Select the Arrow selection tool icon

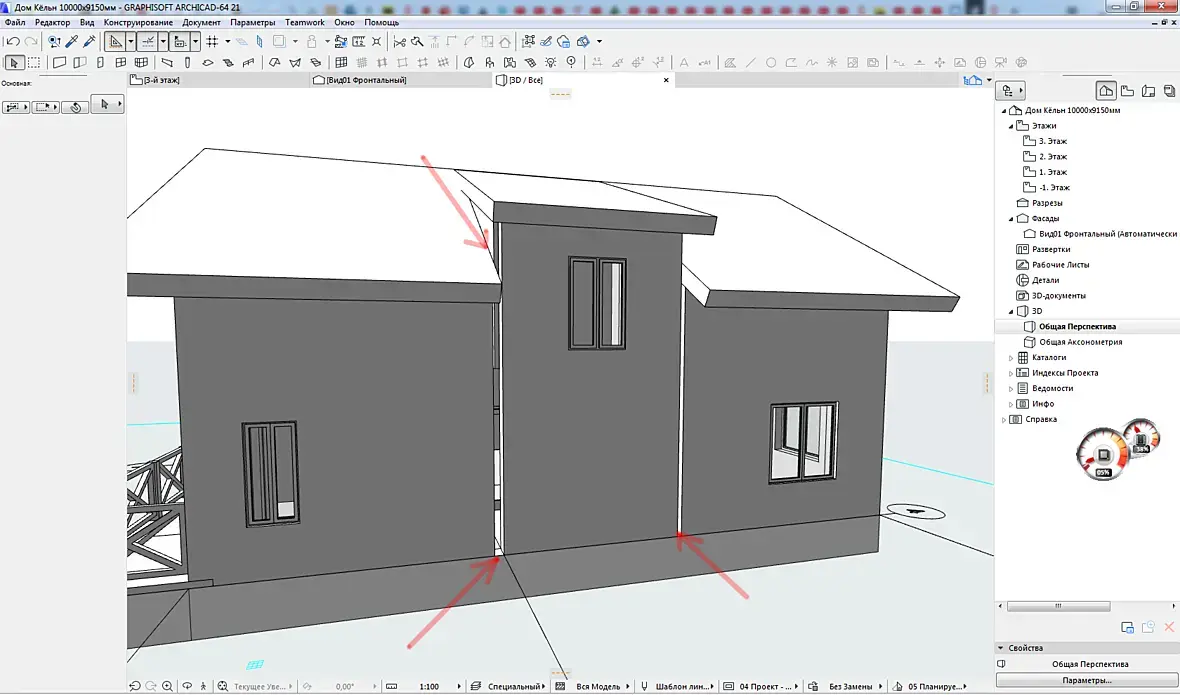click(14, 62)
